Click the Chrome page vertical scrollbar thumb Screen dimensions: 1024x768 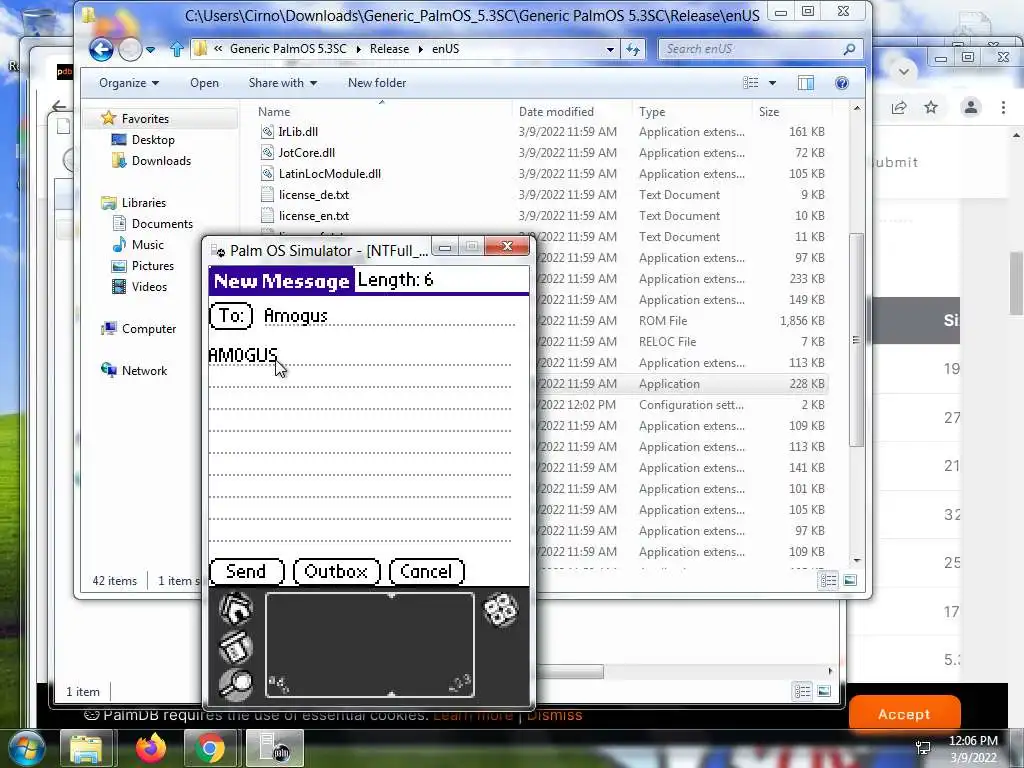point(1017,282)
